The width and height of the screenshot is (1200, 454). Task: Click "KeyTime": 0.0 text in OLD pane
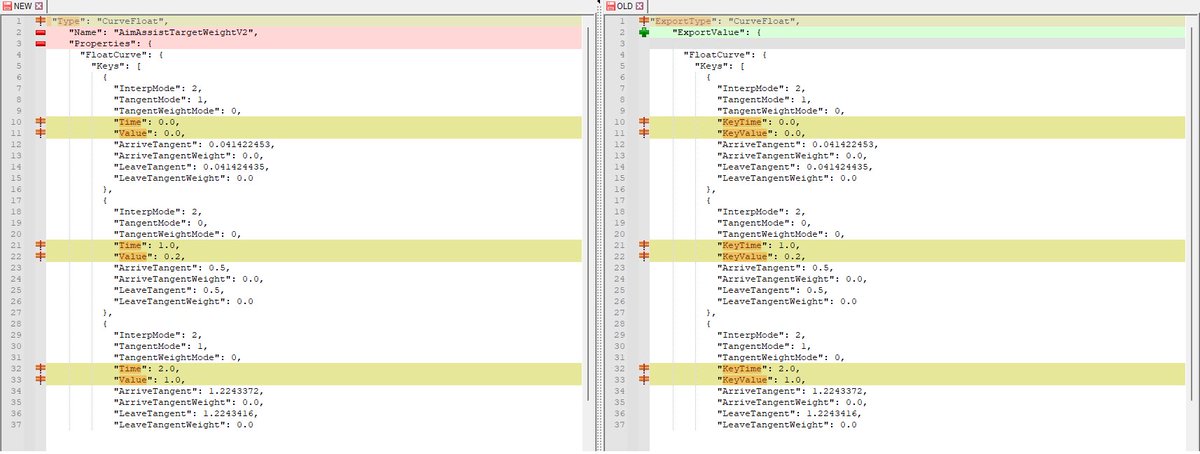pyautogui.click(x=761, y=122)
